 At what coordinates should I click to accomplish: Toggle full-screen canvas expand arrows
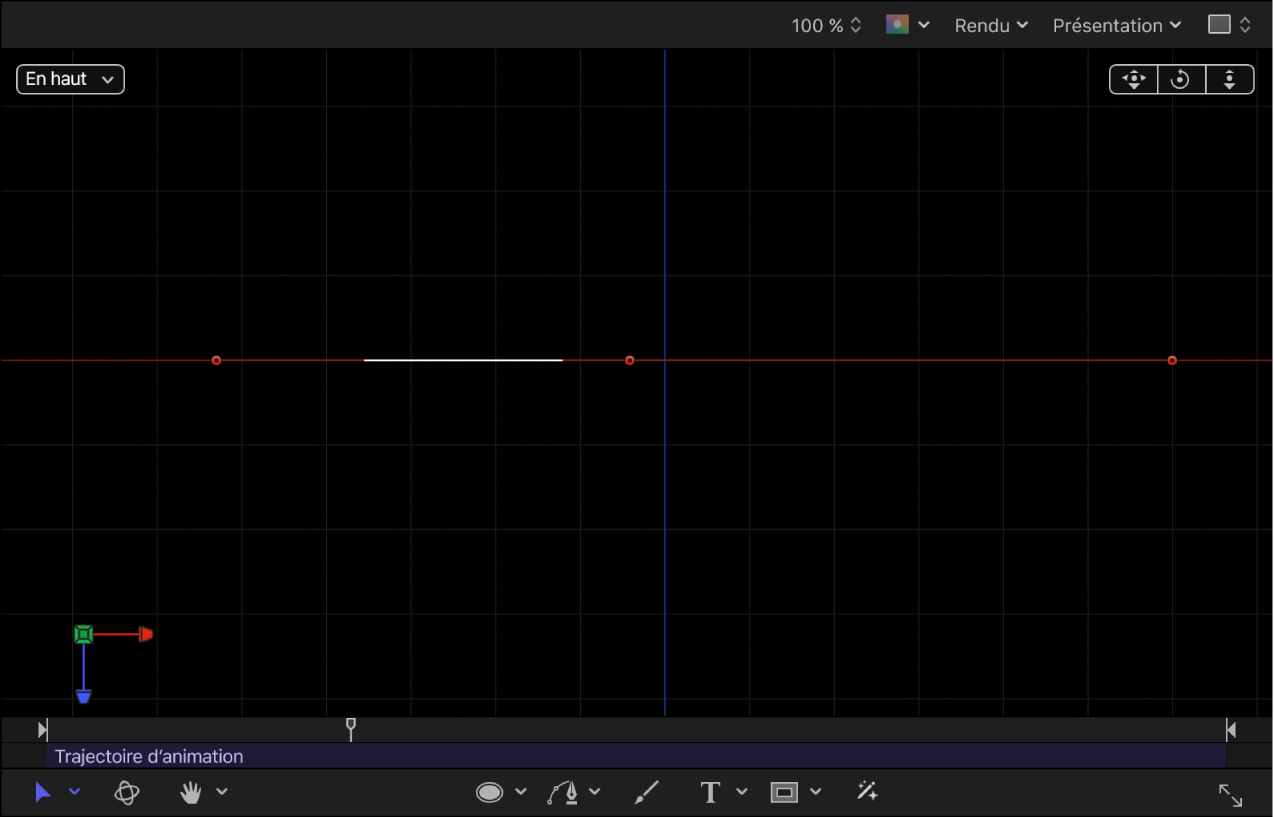coord(1230,796)
